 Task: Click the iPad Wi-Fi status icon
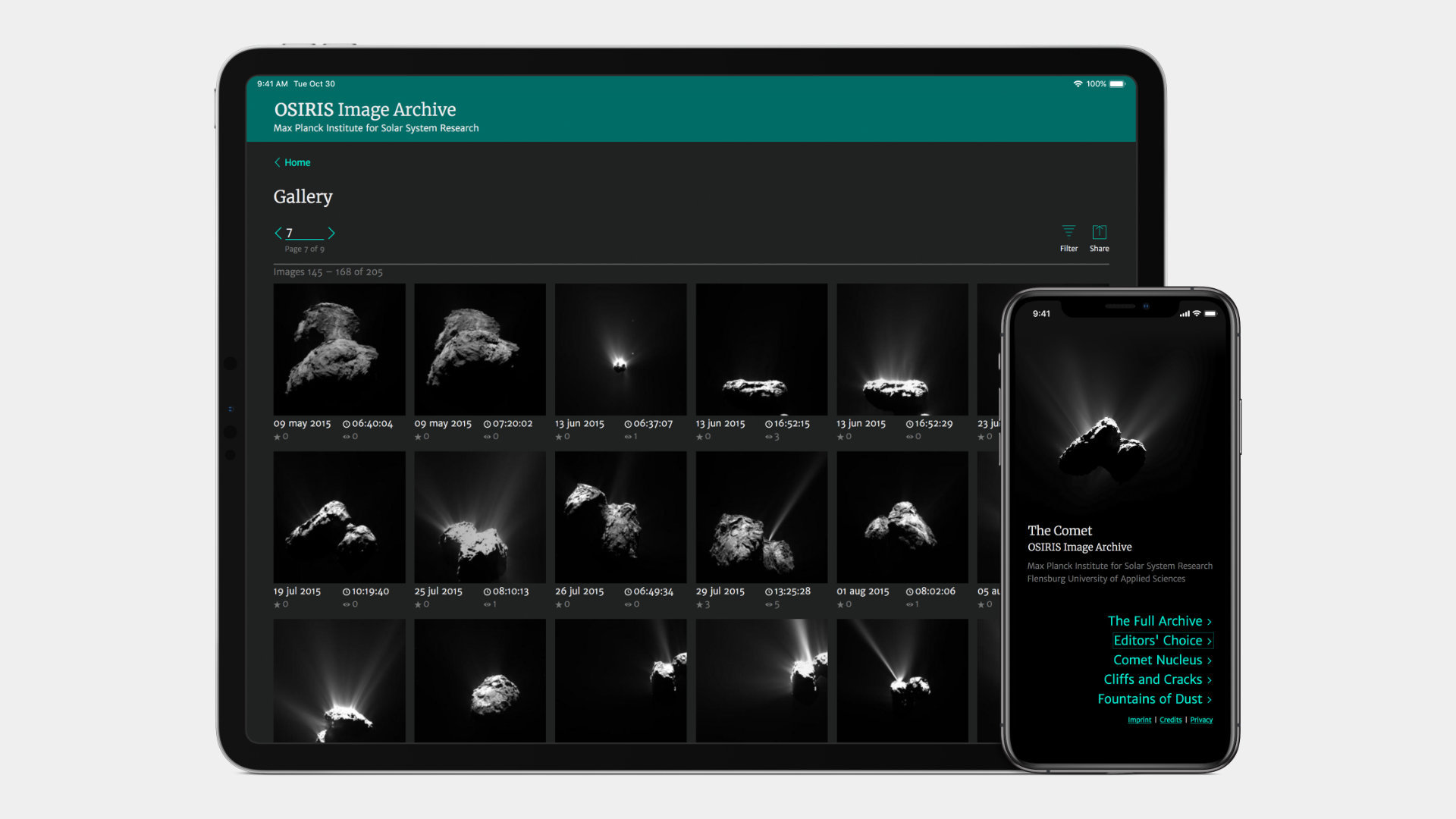coord(1078,83)
